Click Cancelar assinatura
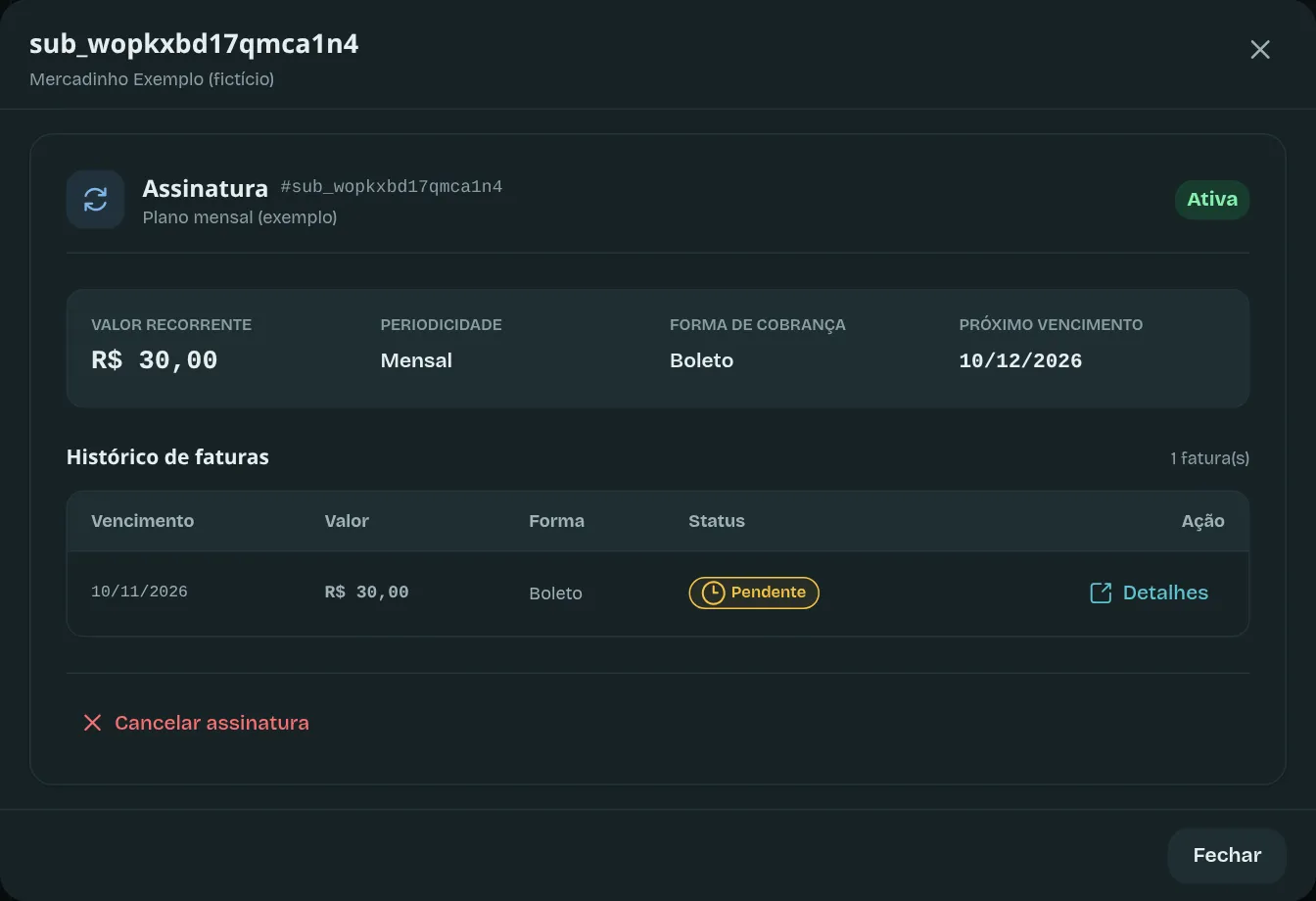Image resolution: width=1316 pixels, height=901 pixels. pyautogui.click(x=196, y=723)
